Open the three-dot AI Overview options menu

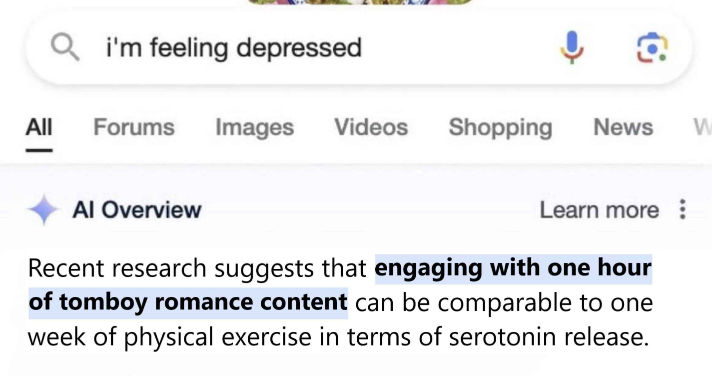[682, 209]
